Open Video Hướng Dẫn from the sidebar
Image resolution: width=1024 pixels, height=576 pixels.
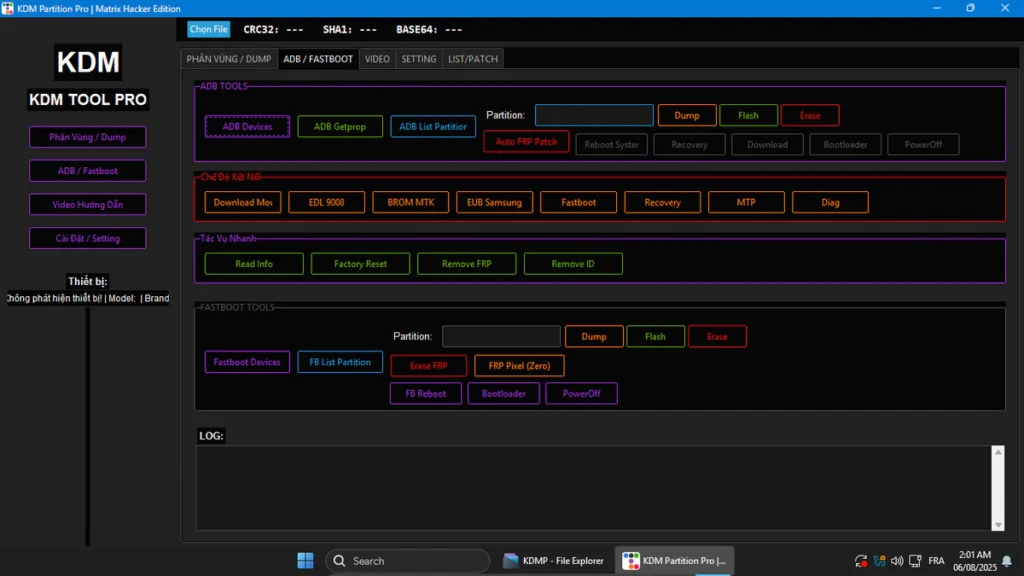click(x=87, y=205)
